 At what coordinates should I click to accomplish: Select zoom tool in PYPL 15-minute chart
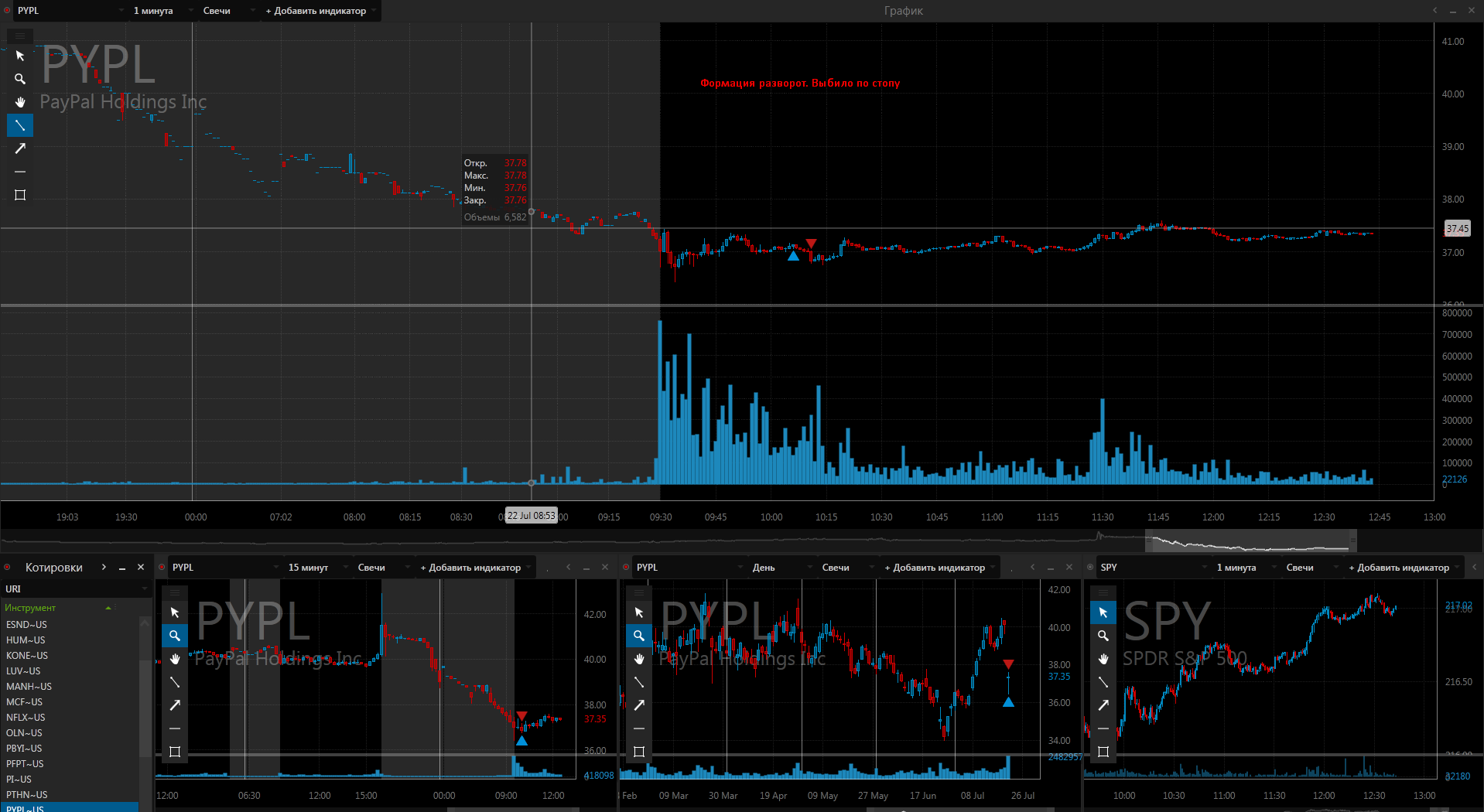(175, 636)
